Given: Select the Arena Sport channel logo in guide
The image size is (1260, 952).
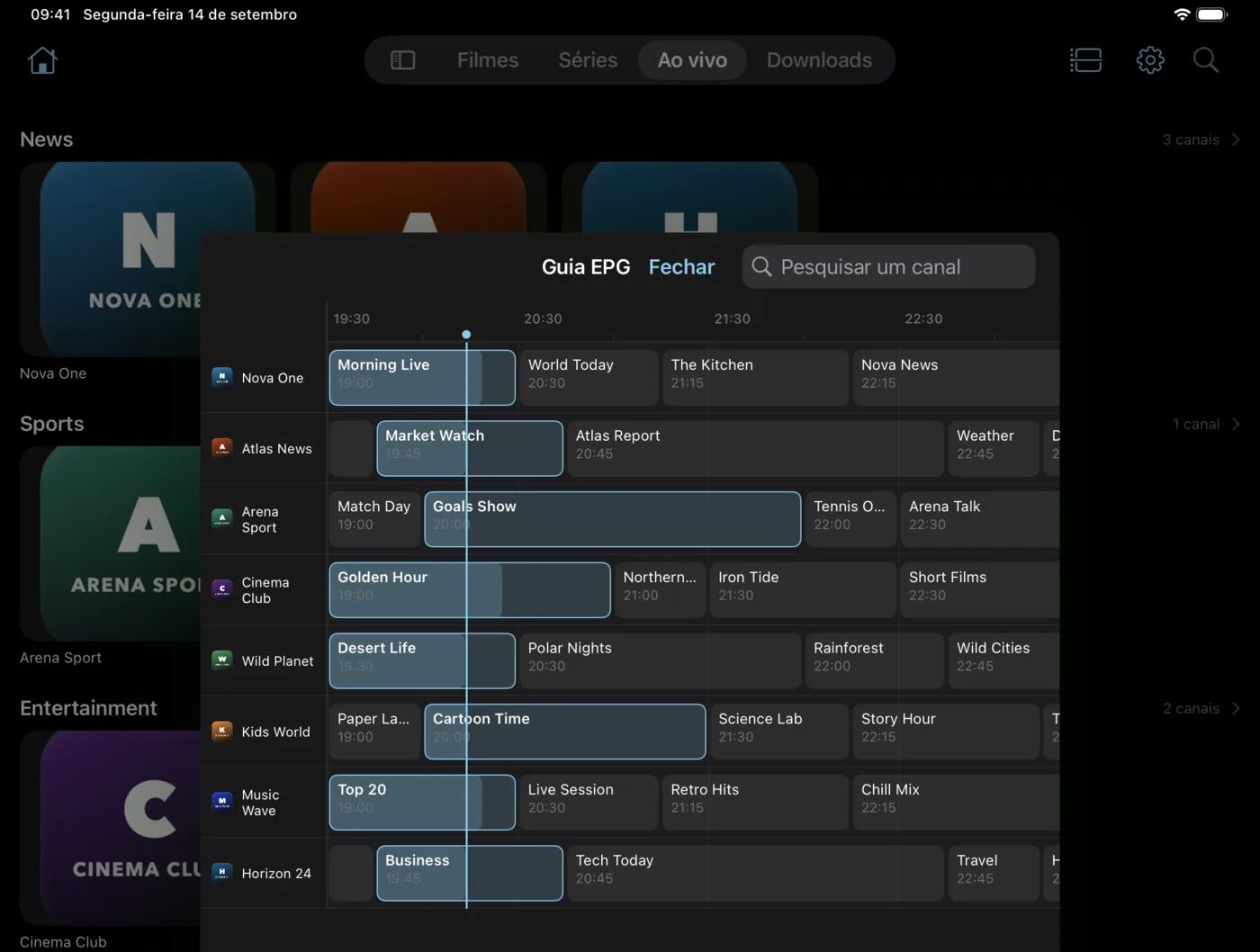Looking at the screenshot, I should (x=221, y=519).
